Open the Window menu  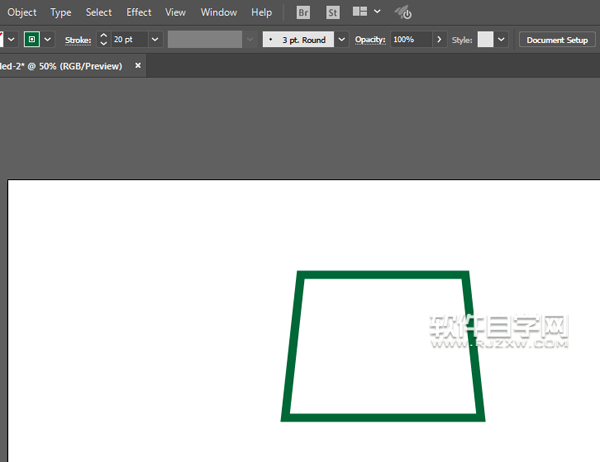(219, 13)
